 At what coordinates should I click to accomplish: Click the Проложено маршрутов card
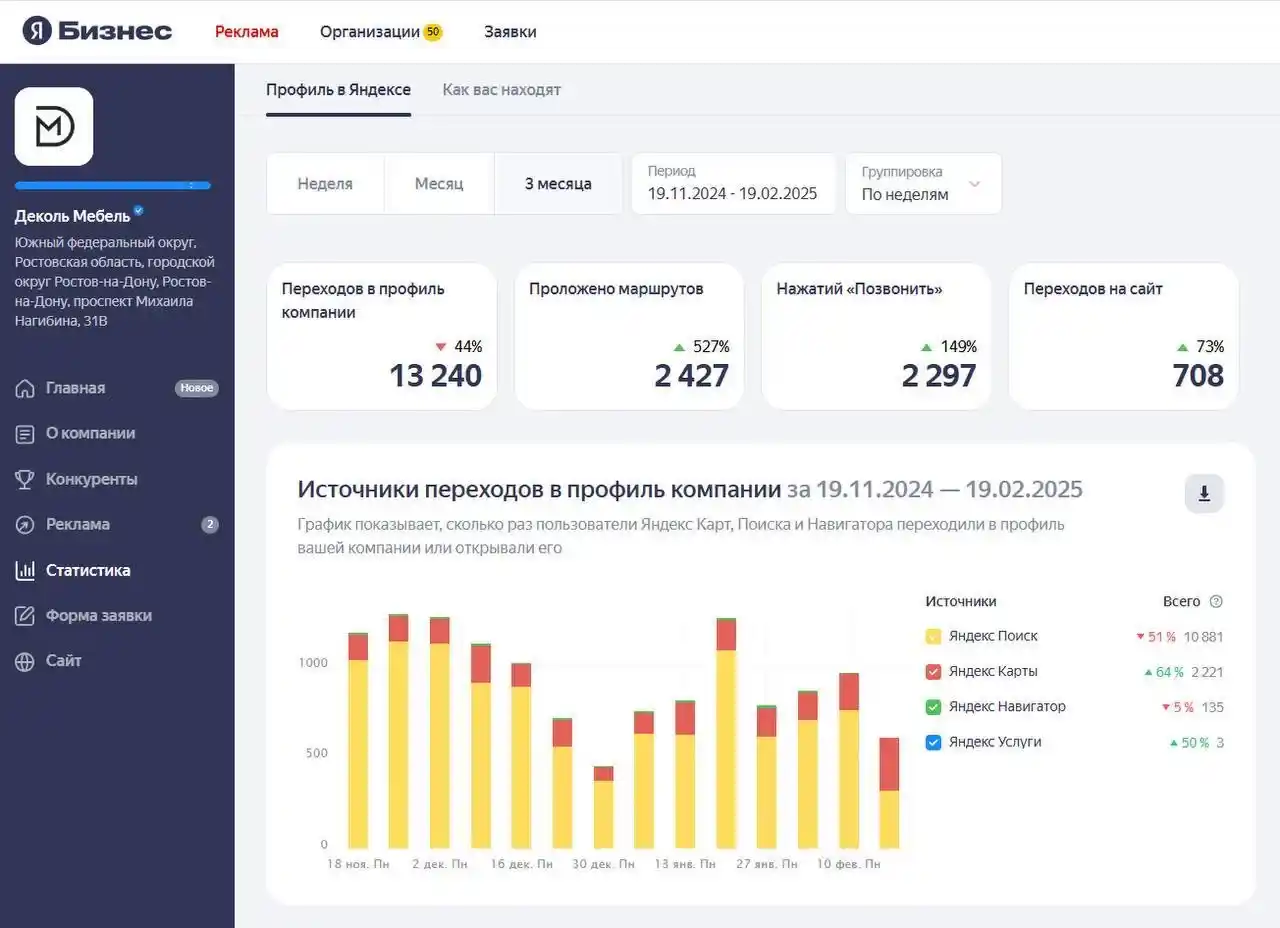pyautogui.click(x=629, y=337)
